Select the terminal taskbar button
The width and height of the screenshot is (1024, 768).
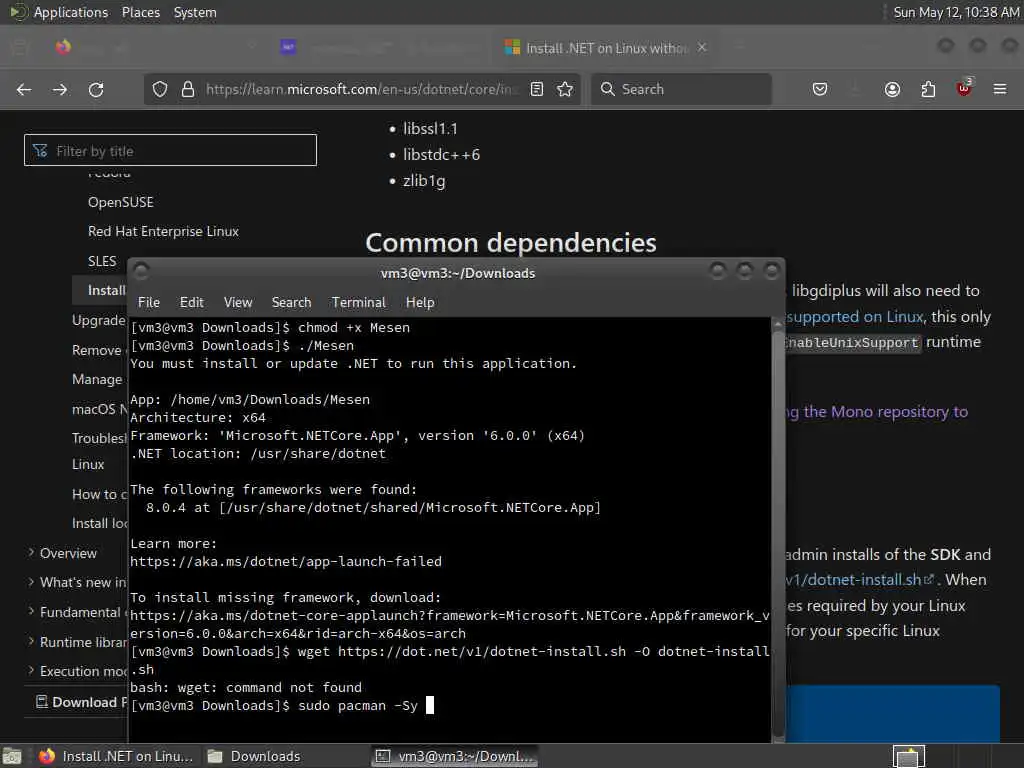(x=455, y=756)
